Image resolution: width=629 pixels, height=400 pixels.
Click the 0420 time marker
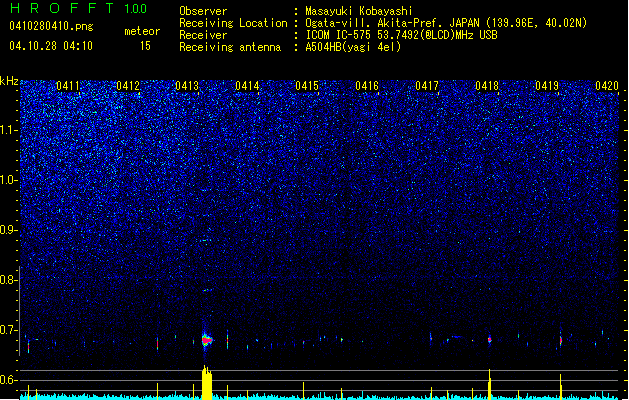point(607,86)
